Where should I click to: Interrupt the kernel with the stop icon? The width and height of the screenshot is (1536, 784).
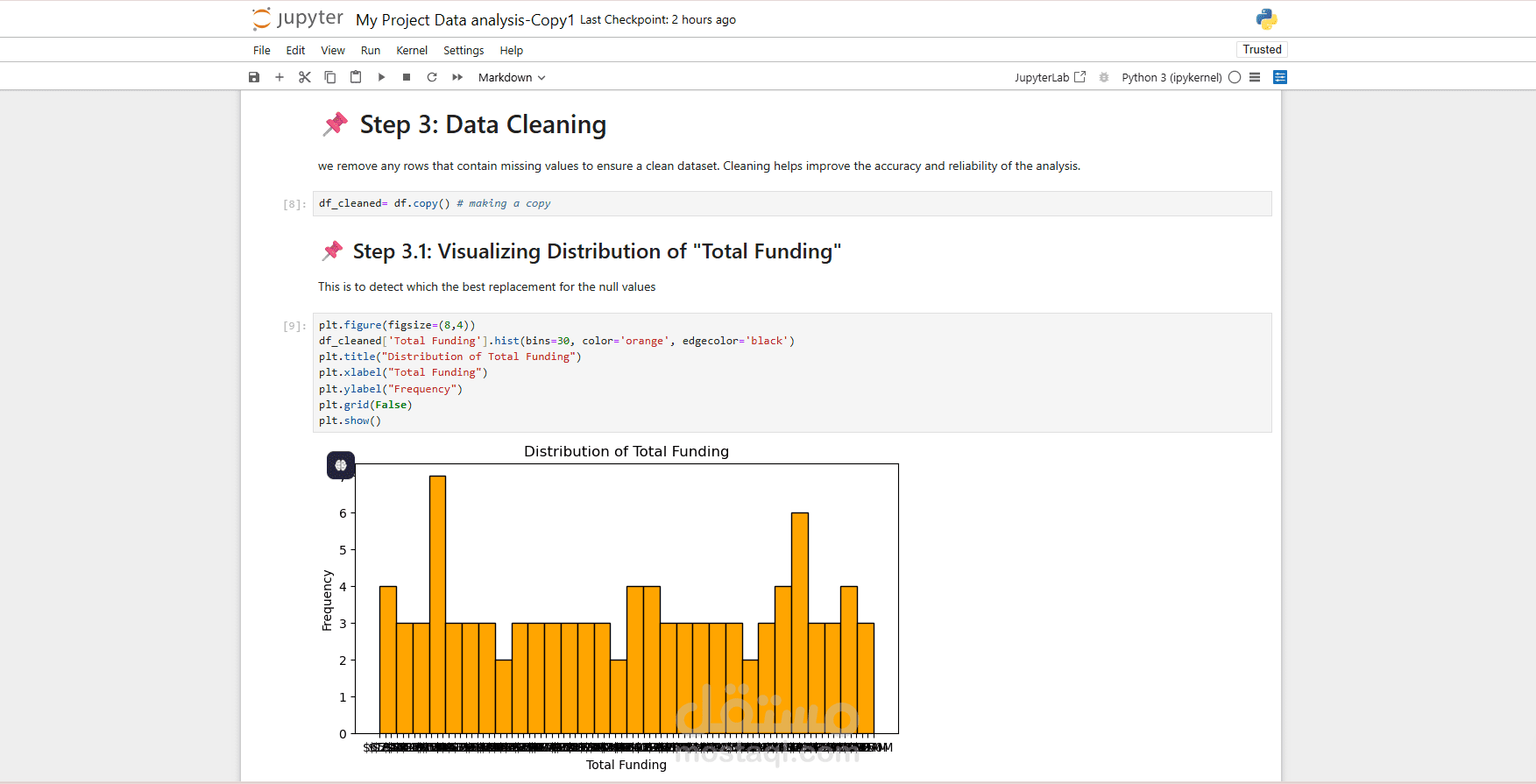[407, 77]
